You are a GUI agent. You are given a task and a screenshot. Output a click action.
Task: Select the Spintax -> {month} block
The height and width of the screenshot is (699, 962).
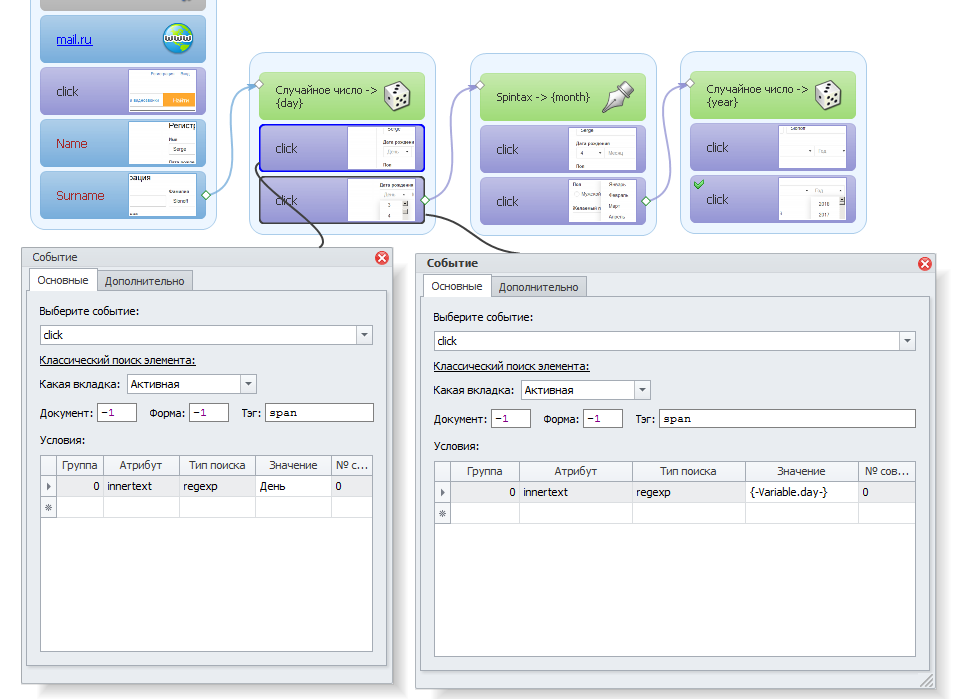(x=563, y=97)
